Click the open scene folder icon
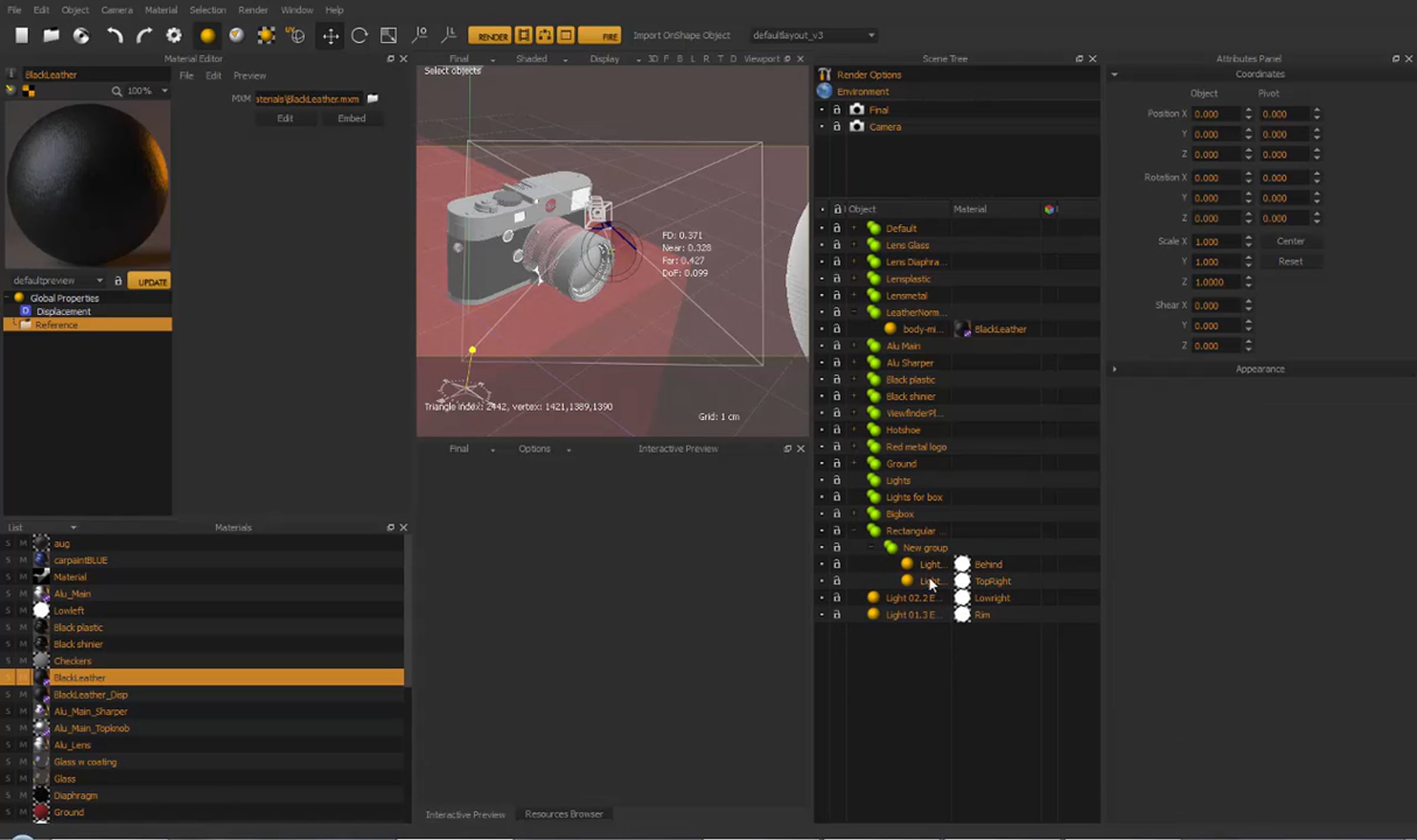 tap(51, 35)
